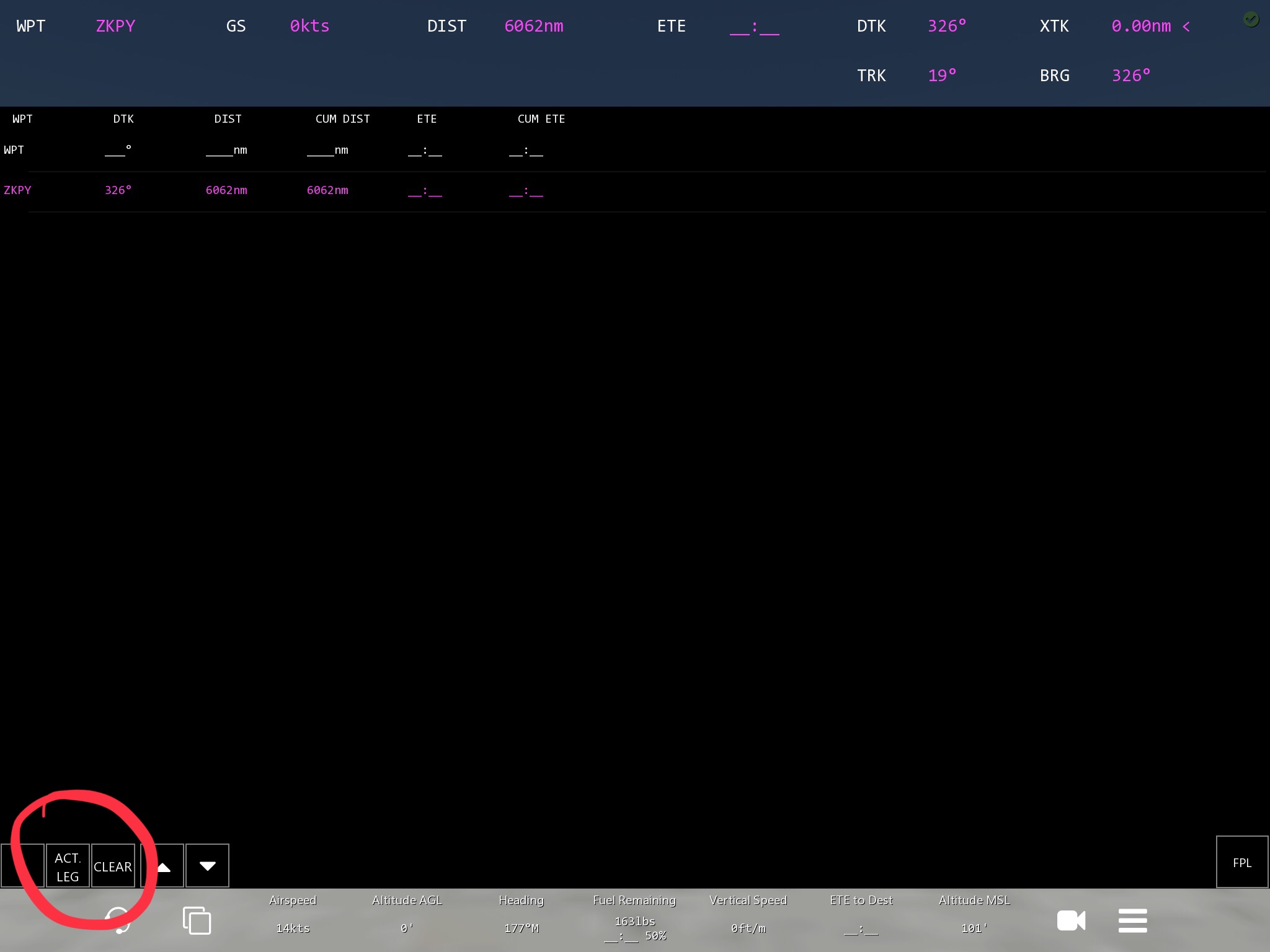Tap green checkmark status icon
The image size is (1270, 952).
click(1251, 20)
